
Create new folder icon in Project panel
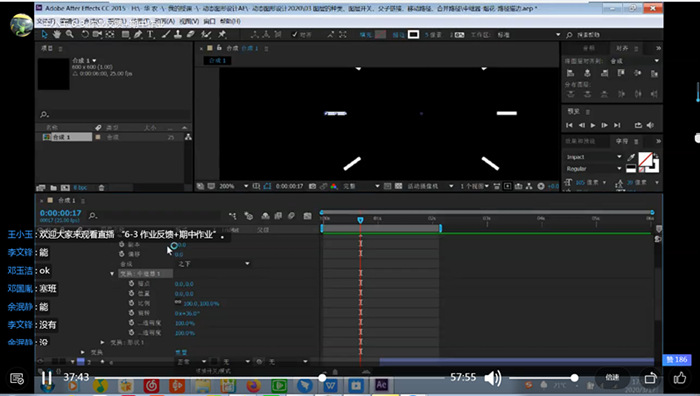[x=53, y=188]
